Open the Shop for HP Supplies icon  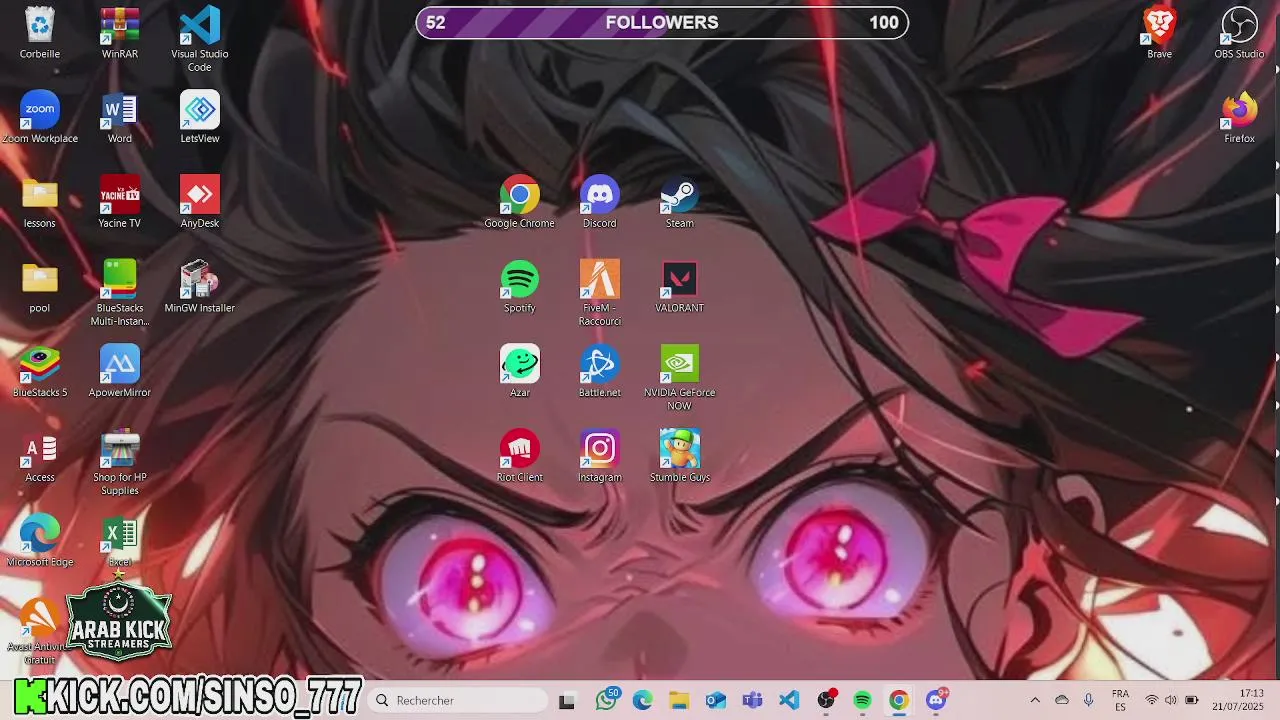[120, 462]
